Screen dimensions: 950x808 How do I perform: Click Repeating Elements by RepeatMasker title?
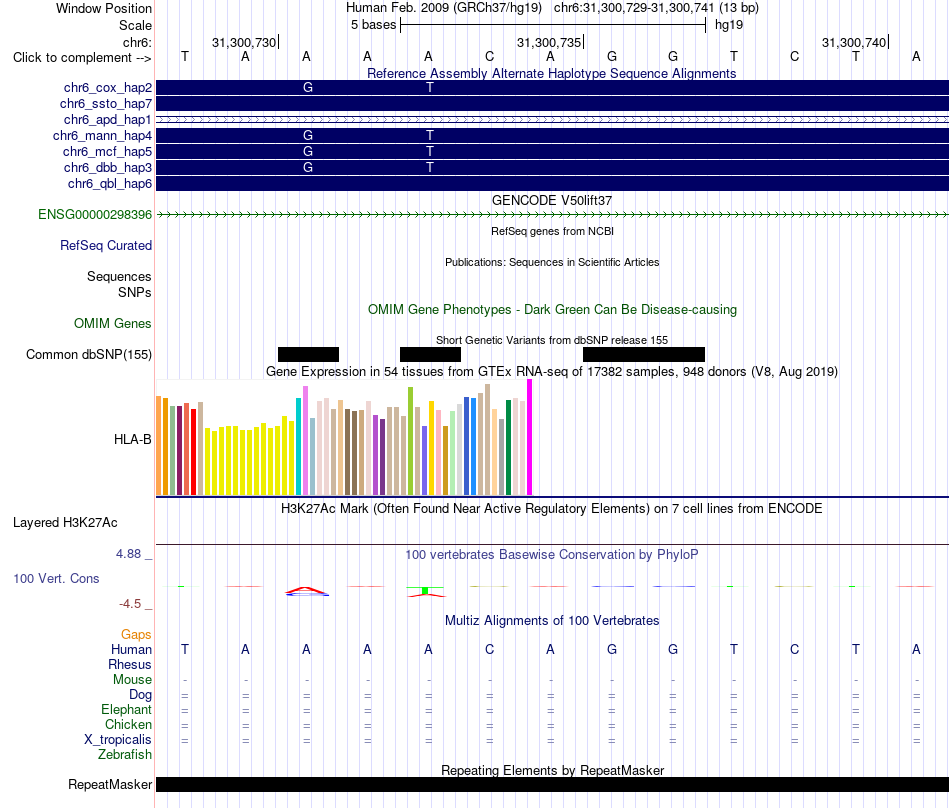[553, 770]
